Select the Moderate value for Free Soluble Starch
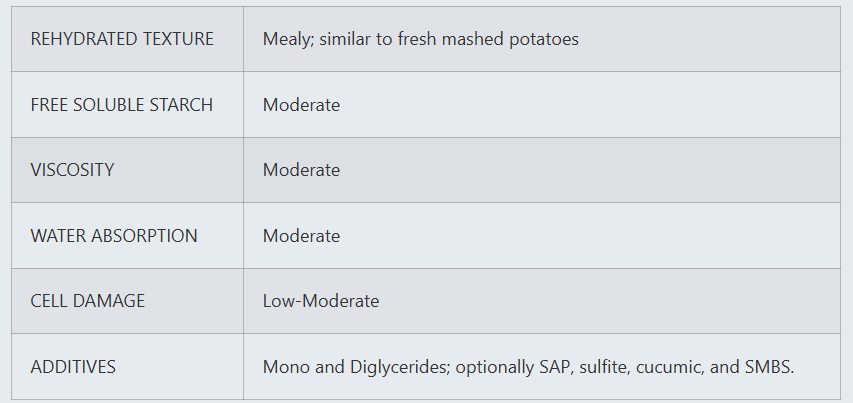853x403 pixels. coord(301,104)
